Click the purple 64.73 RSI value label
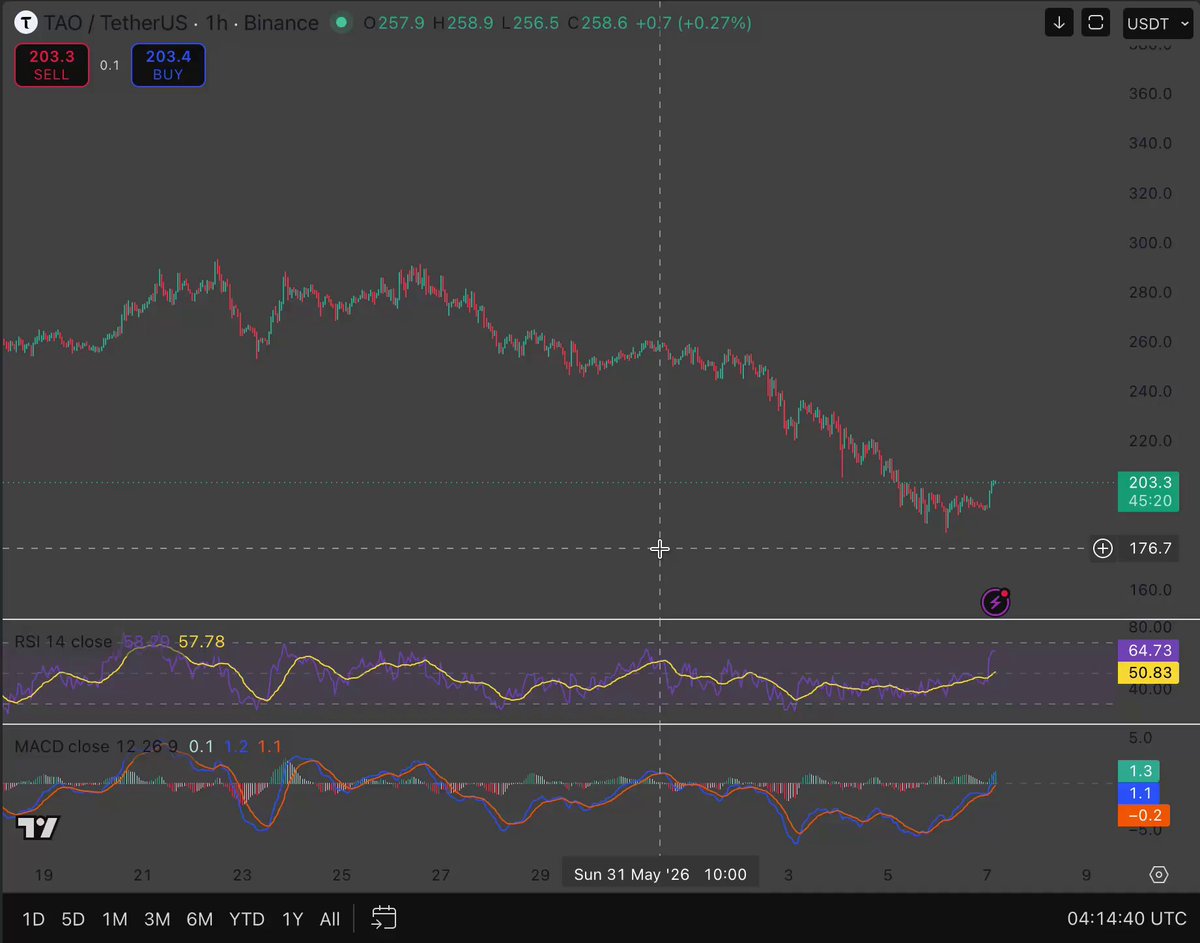Screen dimensions: 1200x943 point(1149,650)
